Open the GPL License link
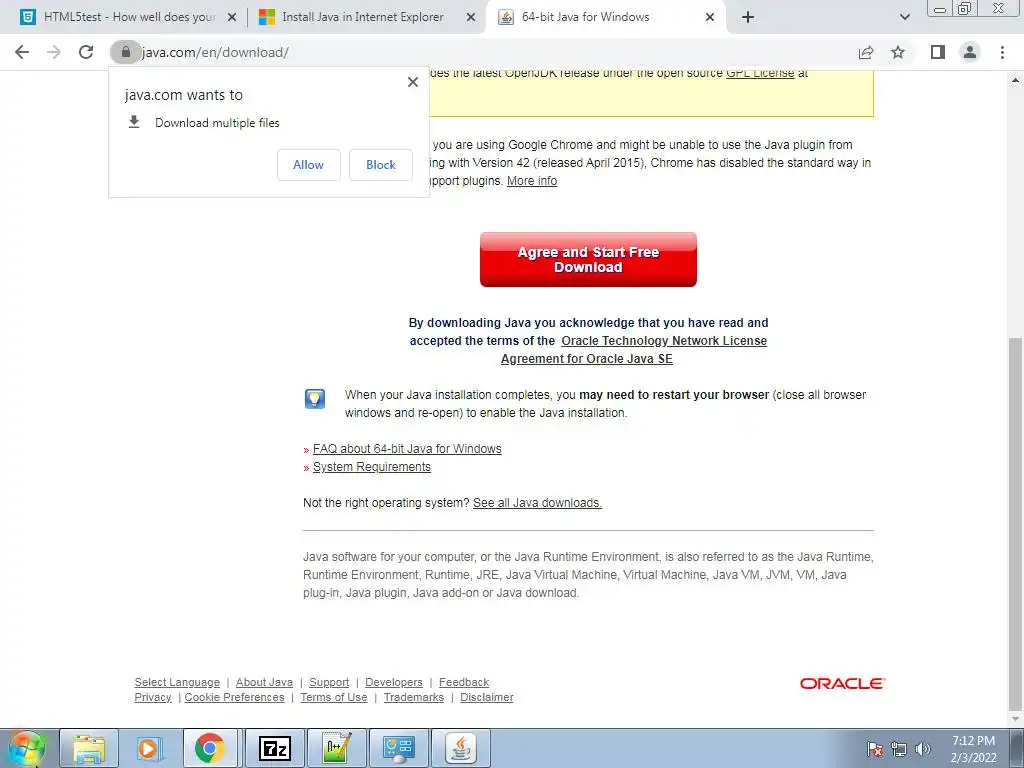 point(760,73)
